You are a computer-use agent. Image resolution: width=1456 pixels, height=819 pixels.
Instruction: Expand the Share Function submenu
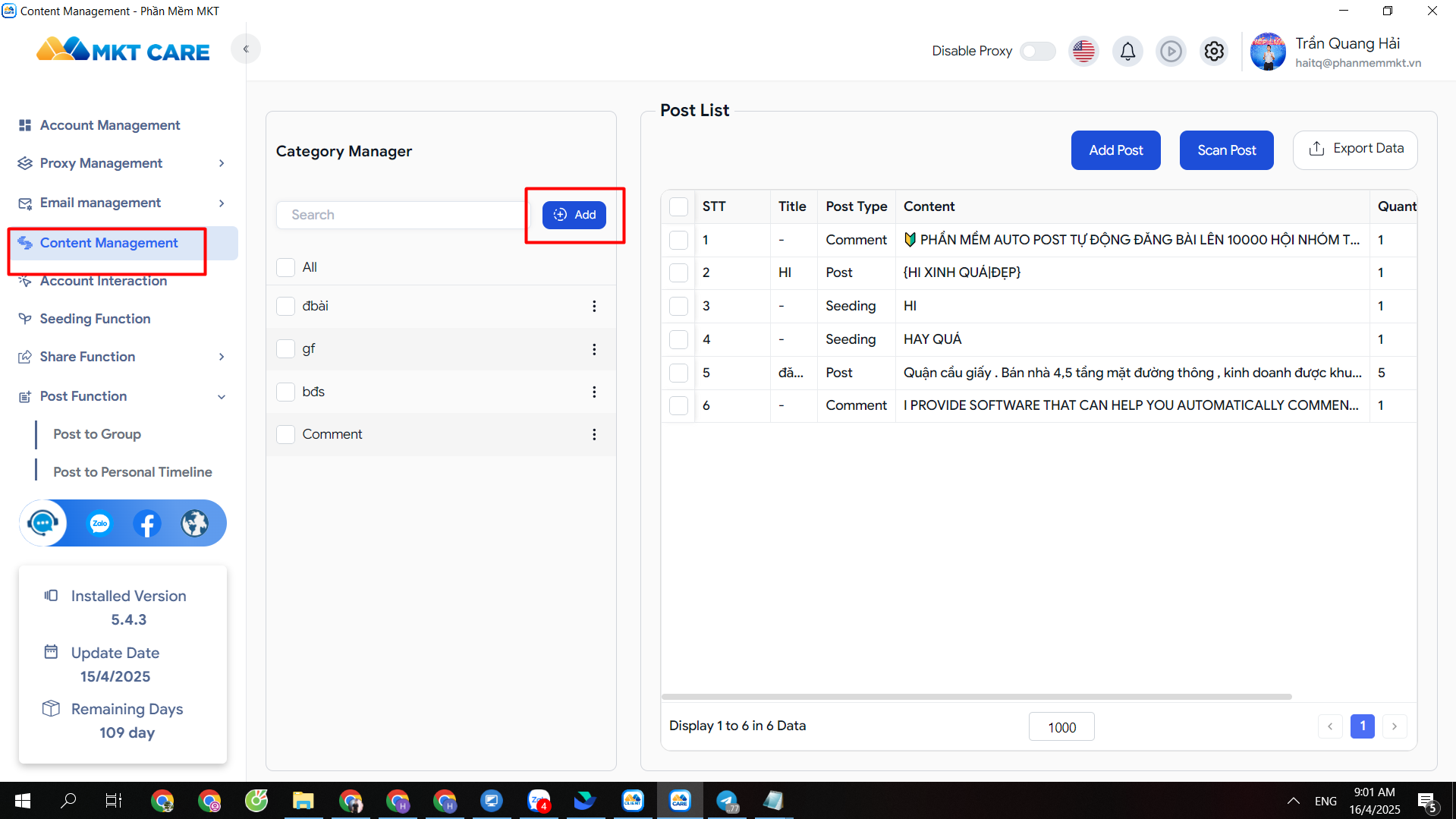(222, 357)
